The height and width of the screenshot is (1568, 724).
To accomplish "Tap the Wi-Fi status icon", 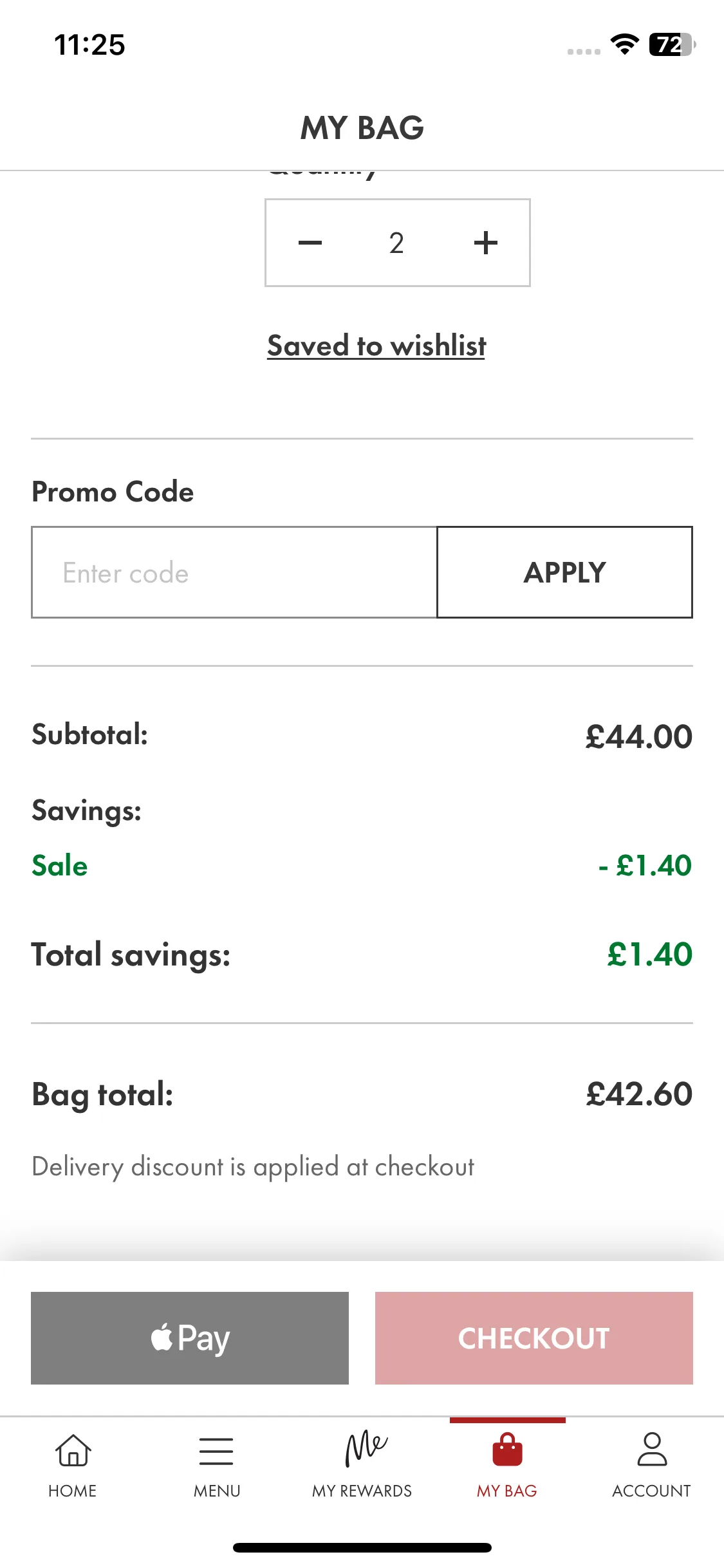I will pyautogui.click(x=624, y=44).
